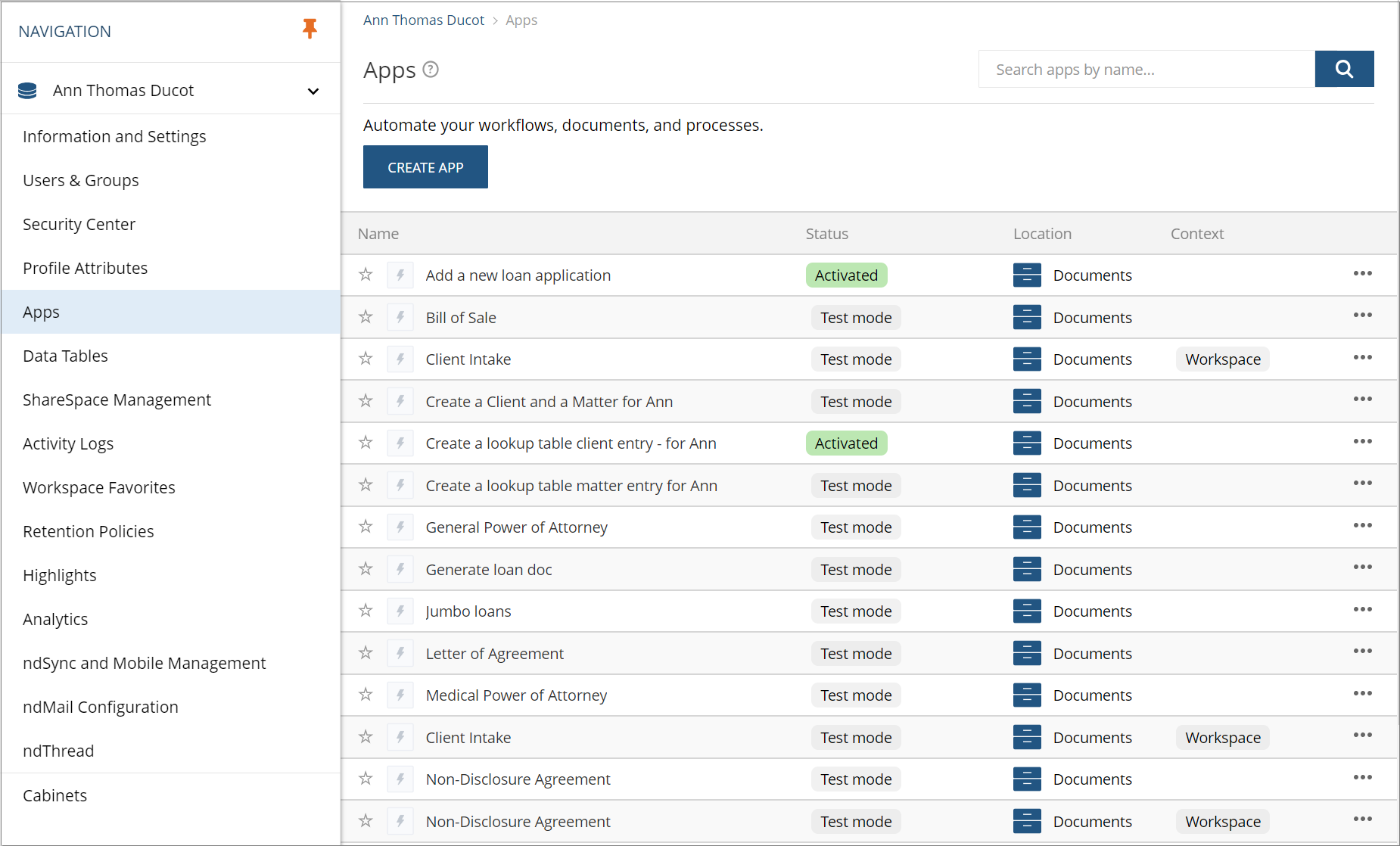Click the lightning bolt icon for Generate loan doc
Screen dimensions: 1400x846
pyautogui.click(x=400, y=569)
